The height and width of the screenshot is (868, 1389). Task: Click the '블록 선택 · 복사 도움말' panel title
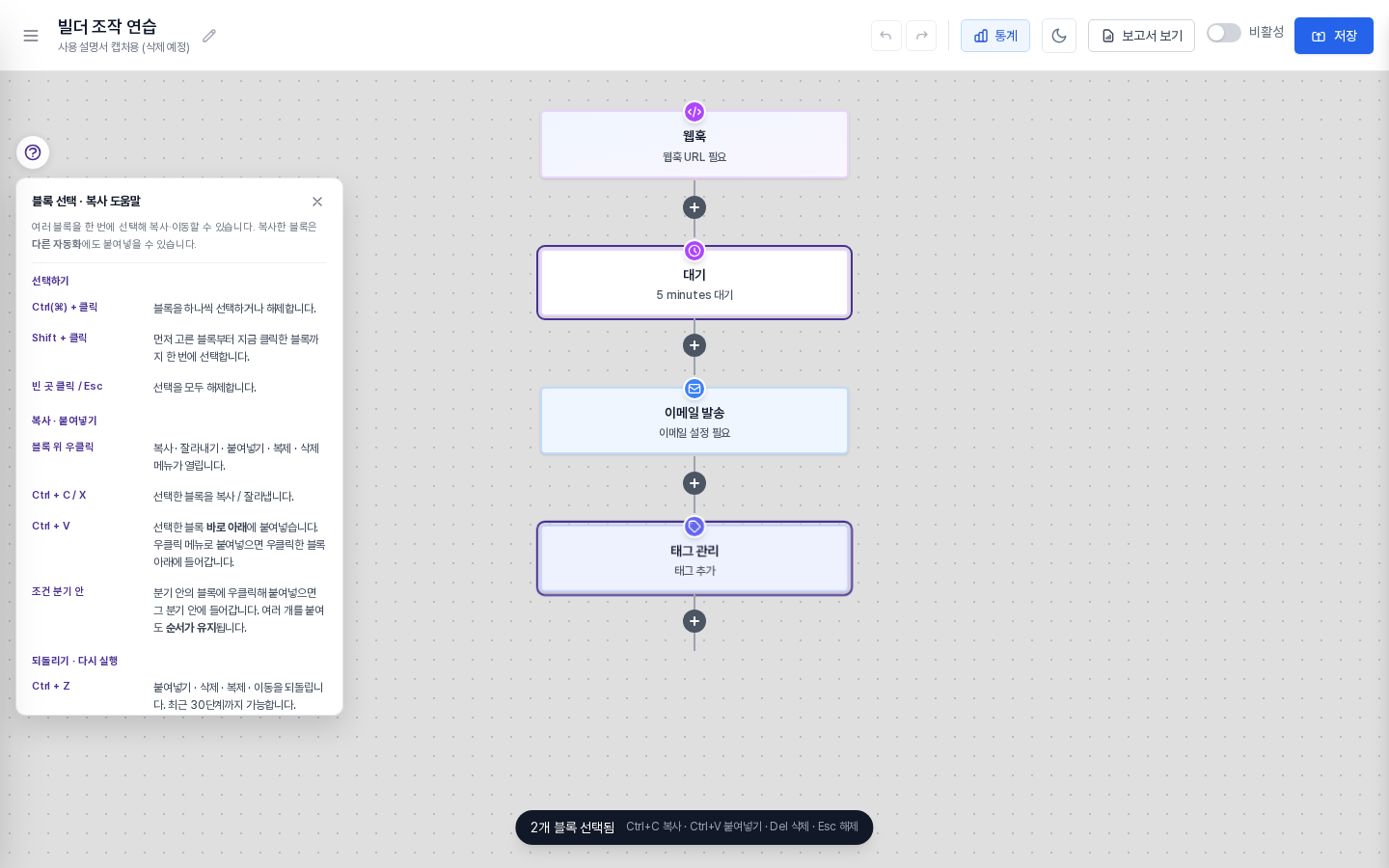[86, 201]
